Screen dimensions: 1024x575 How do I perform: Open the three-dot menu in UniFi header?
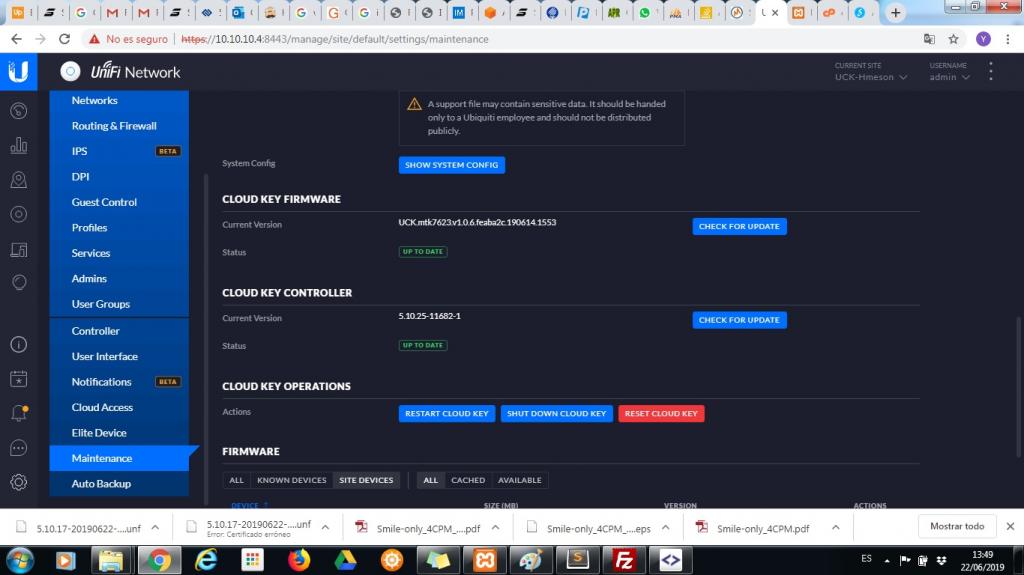point(991,71)
